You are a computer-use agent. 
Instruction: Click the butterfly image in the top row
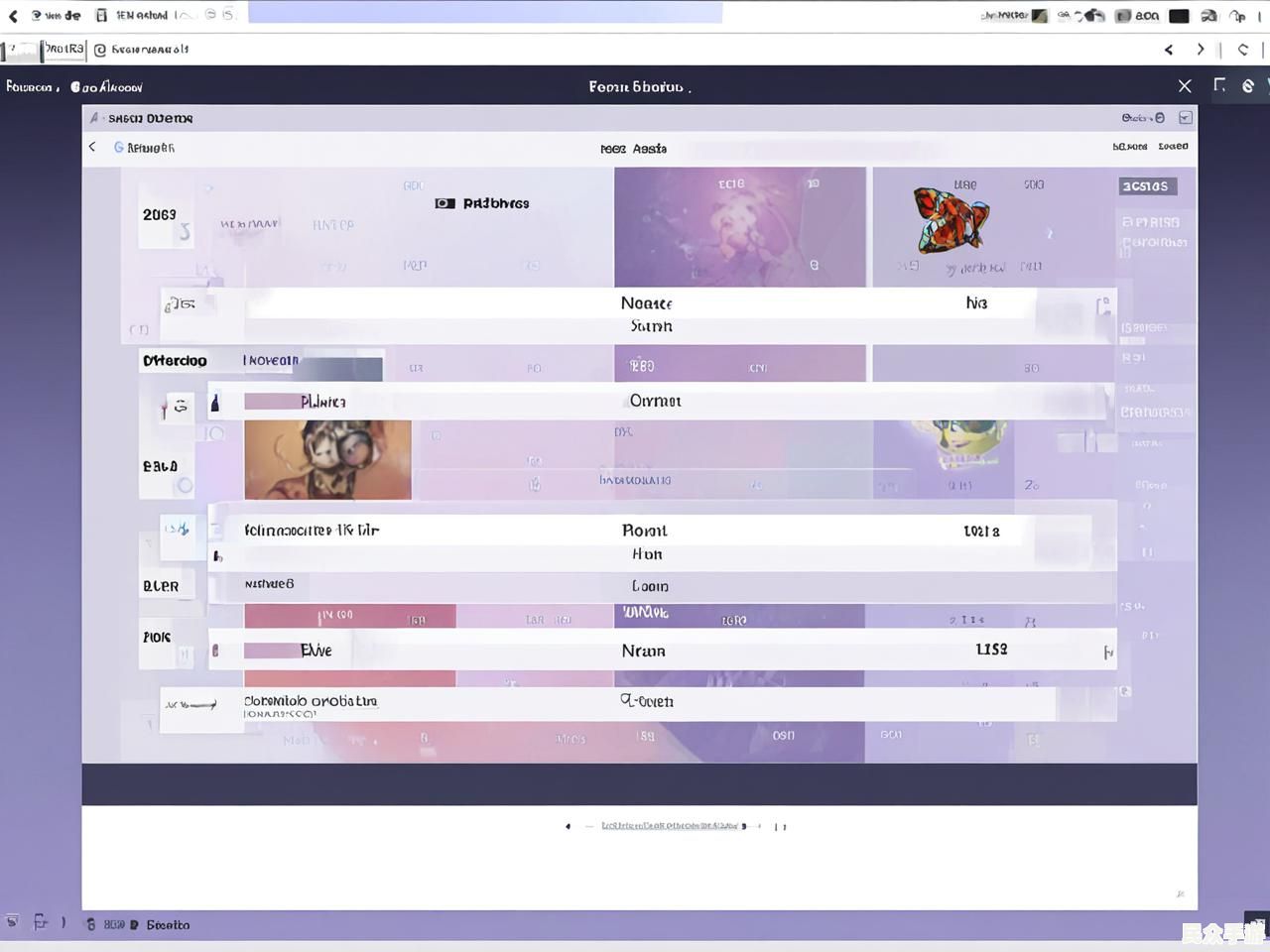(950, 220)
